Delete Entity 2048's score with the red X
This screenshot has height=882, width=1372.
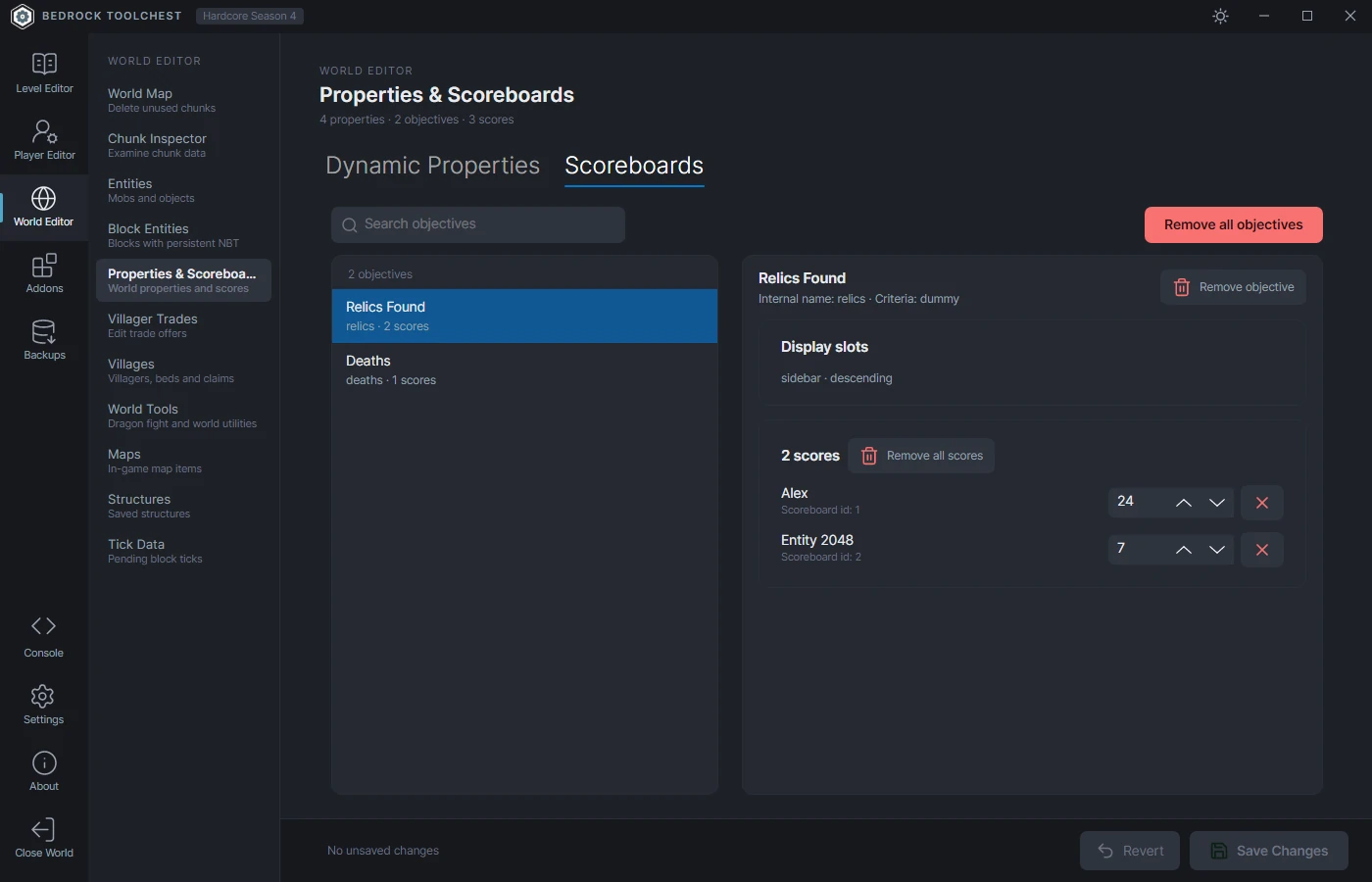click(1262, 550)
